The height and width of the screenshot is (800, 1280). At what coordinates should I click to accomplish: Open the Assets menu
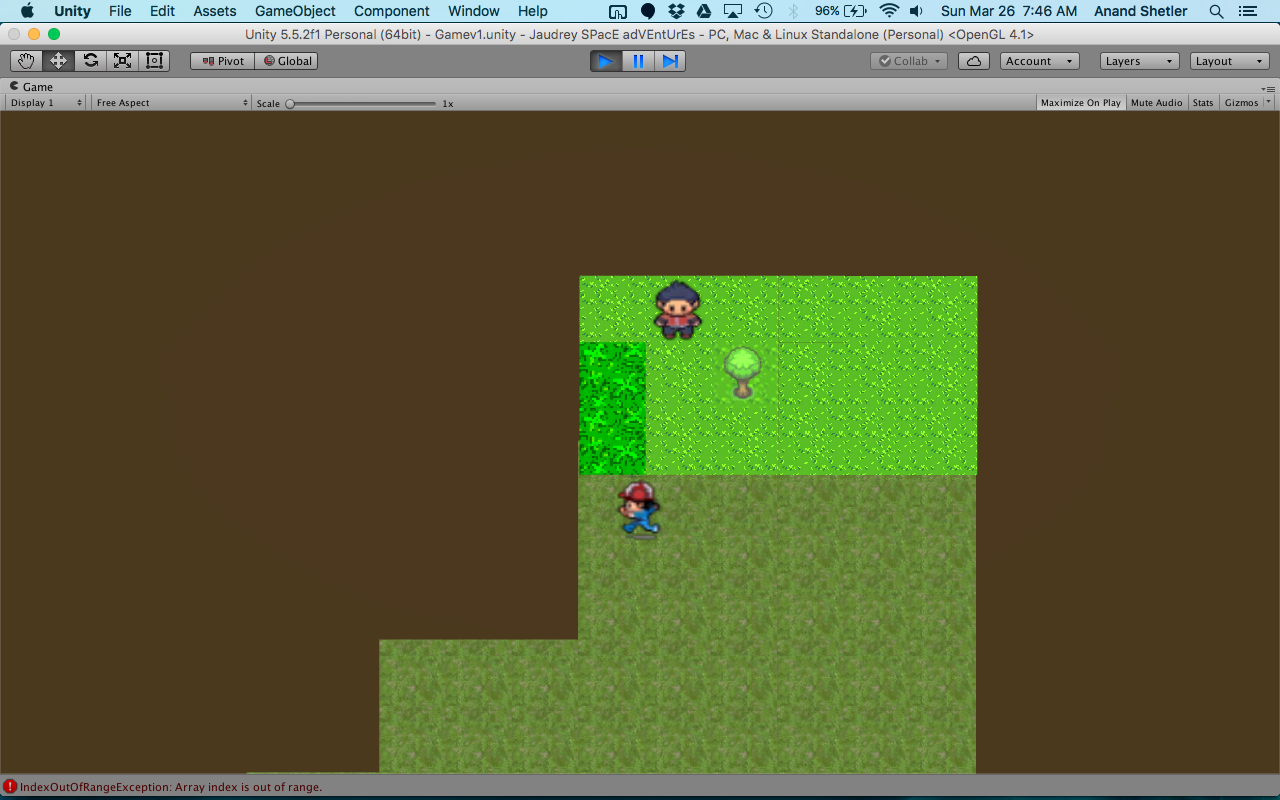[215, 11]
